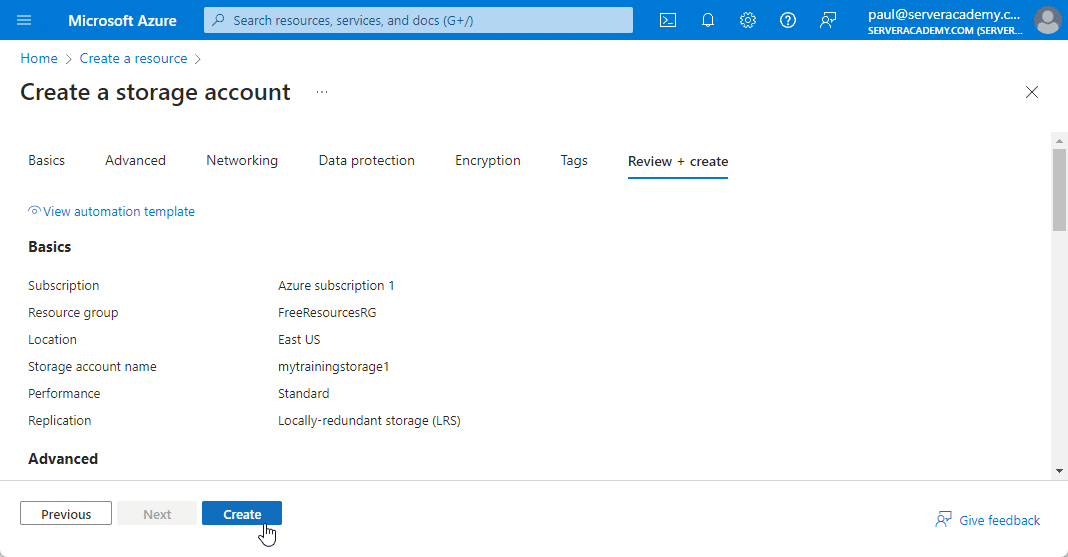Launch Cloud Shell from the top bar
This screenshot has width=1068, height=557.
click(668, 20)
